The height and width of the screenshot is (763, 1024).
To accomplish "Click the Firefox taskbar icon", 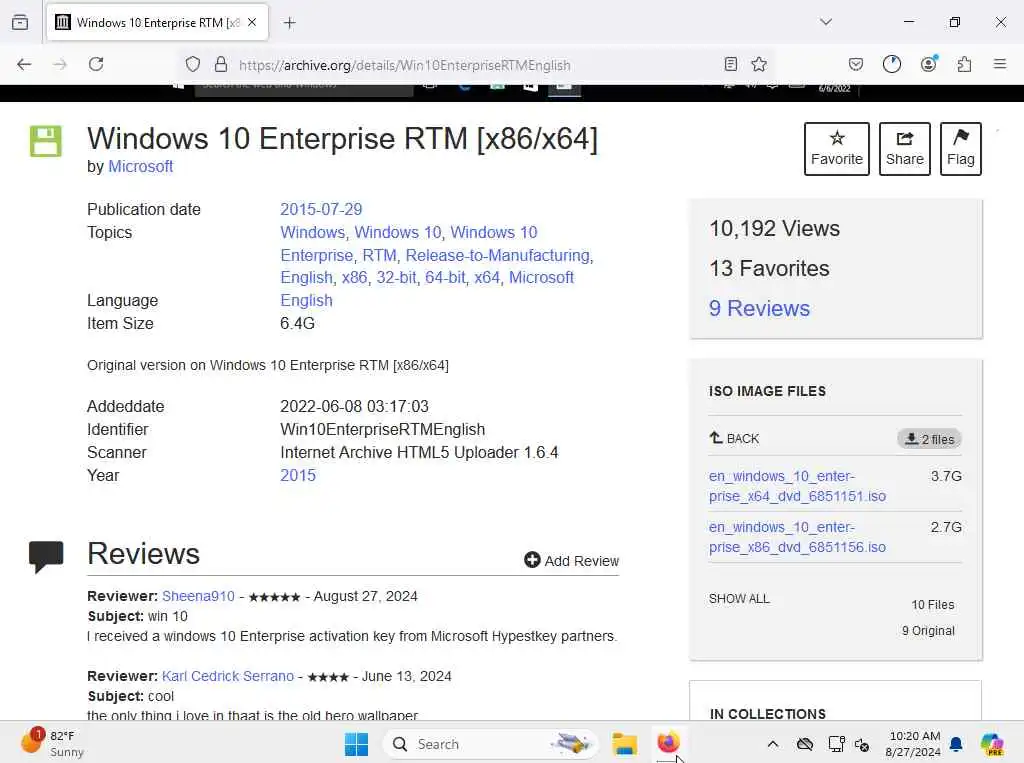I will tap(668, 743).
